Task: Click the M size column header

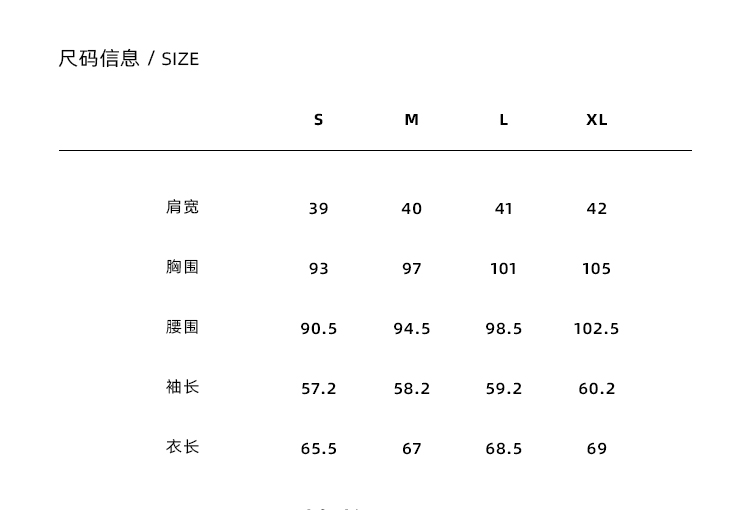Action: point(411,120)
